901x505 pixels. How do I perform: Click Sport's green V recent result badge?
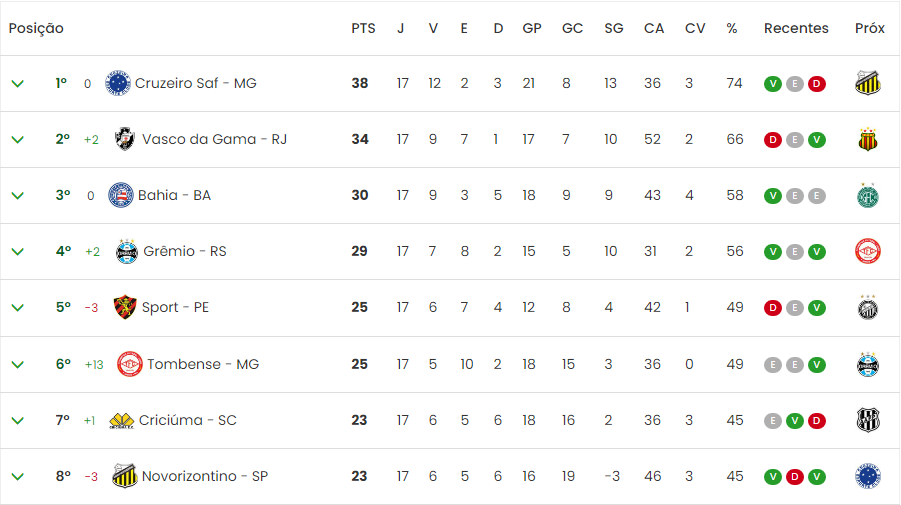tap(817, 308)
